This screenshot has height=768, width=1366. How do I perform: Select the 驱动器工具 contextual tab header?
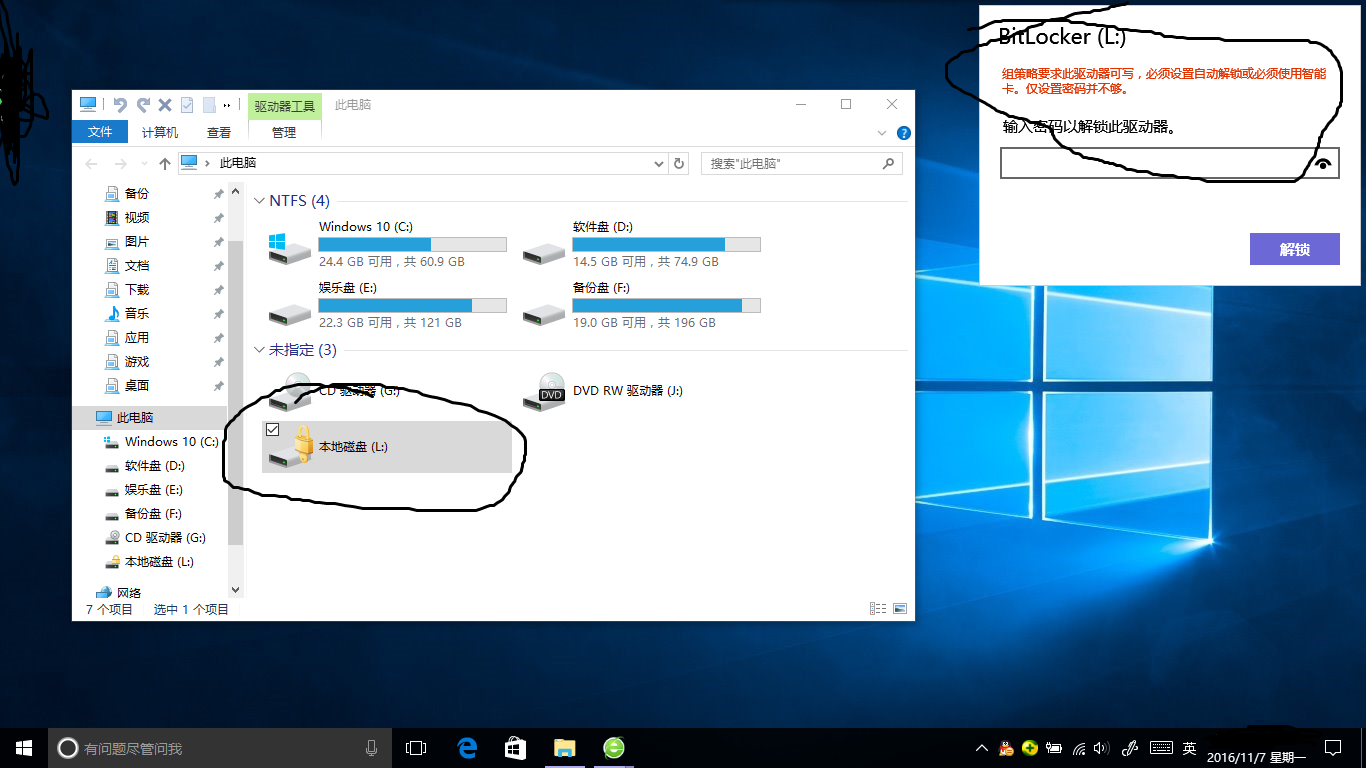tap(284, 105)
